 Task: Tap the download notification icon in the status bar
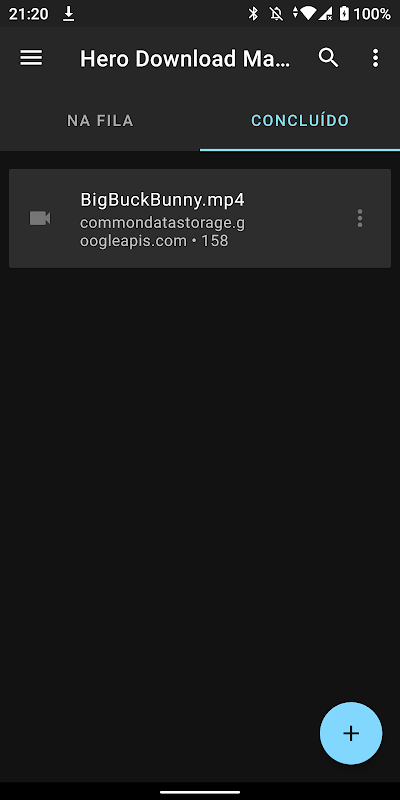coord(68,14)
